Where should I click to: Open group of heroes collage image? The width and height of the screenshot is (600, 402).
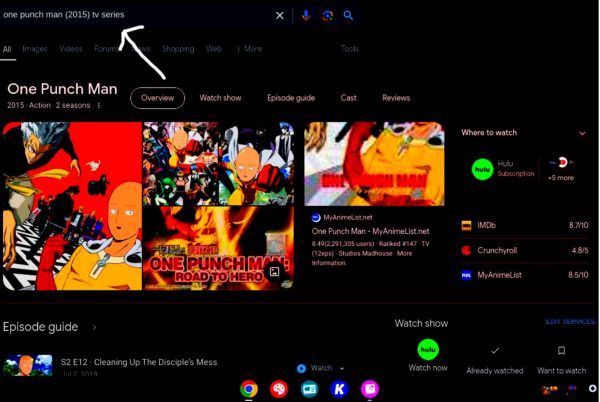tap(180, 164)
